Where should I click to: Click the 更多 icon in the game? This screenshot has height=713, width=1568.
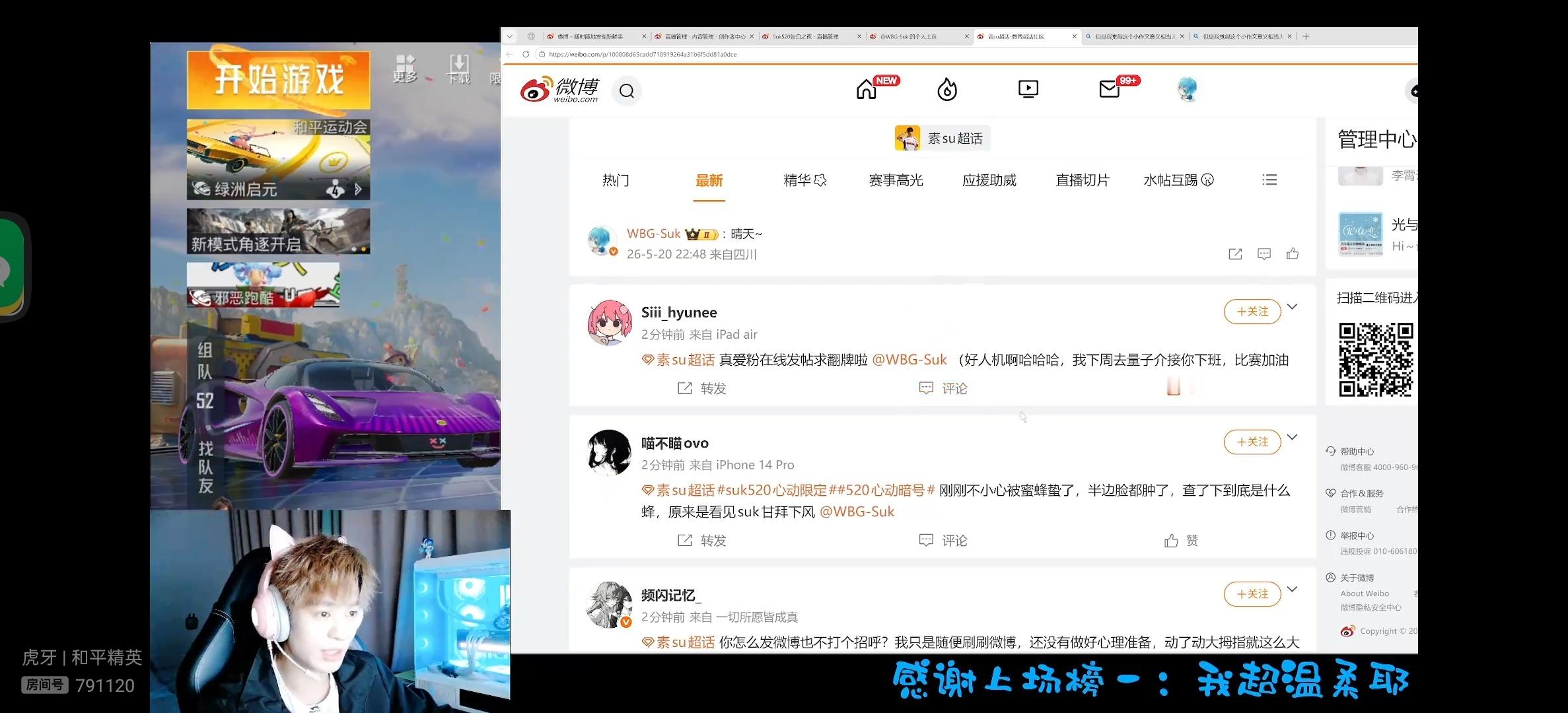(x=405, y=69)
